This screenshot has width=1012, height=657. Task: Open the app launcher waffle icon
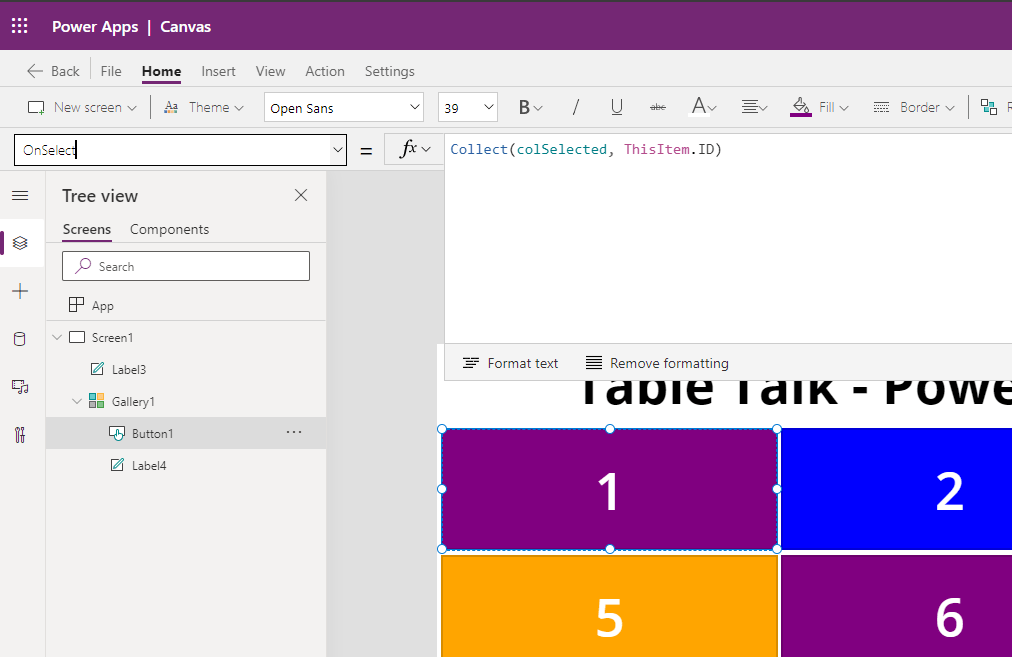click(19, 26)
